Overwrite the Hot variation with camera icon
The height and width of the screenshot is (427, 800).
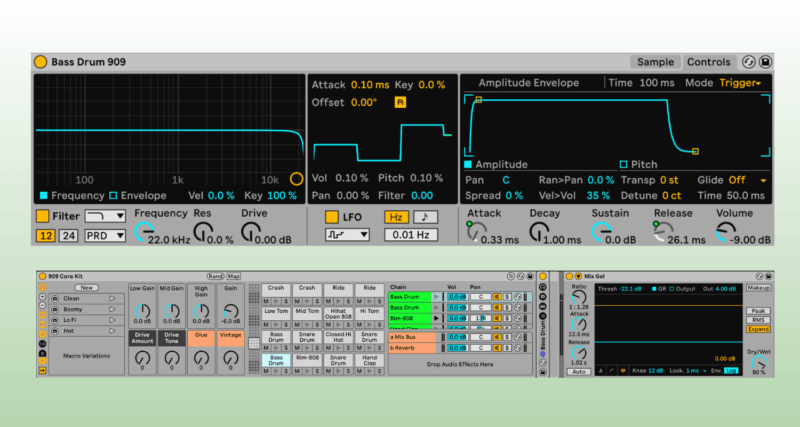55,331
